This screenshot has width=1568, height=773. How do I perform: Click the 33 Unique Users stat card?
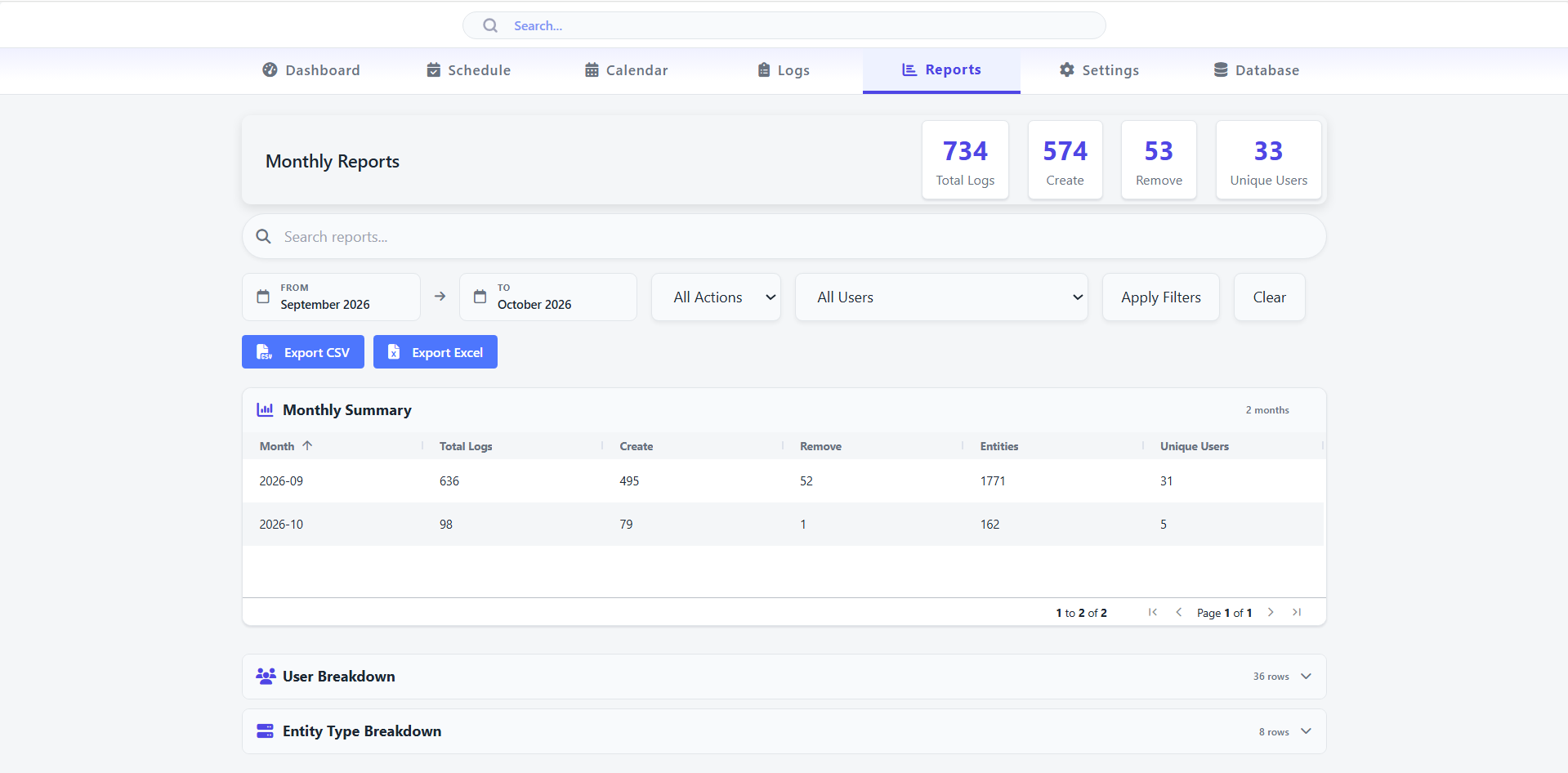pyautogui.click(x=1269, y=160)
